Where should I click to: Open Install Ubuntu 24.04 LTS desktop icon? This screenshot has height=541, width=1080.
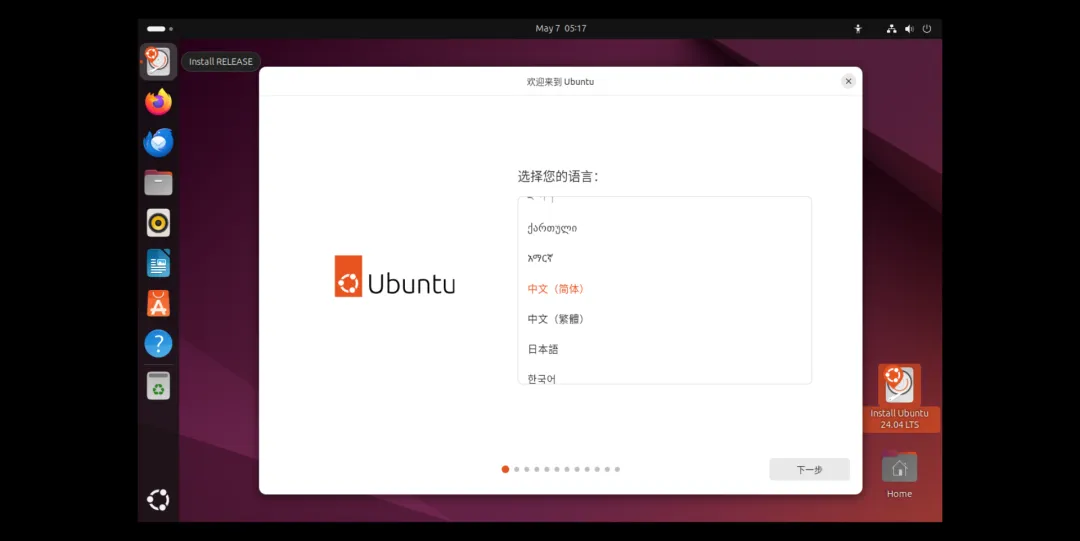[900, 398]
